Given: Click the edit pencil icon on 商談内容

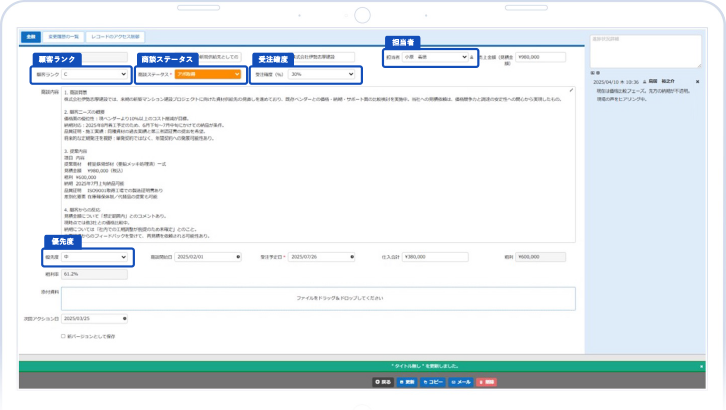Looking at the screenshot, I should (x=571, y=90).
